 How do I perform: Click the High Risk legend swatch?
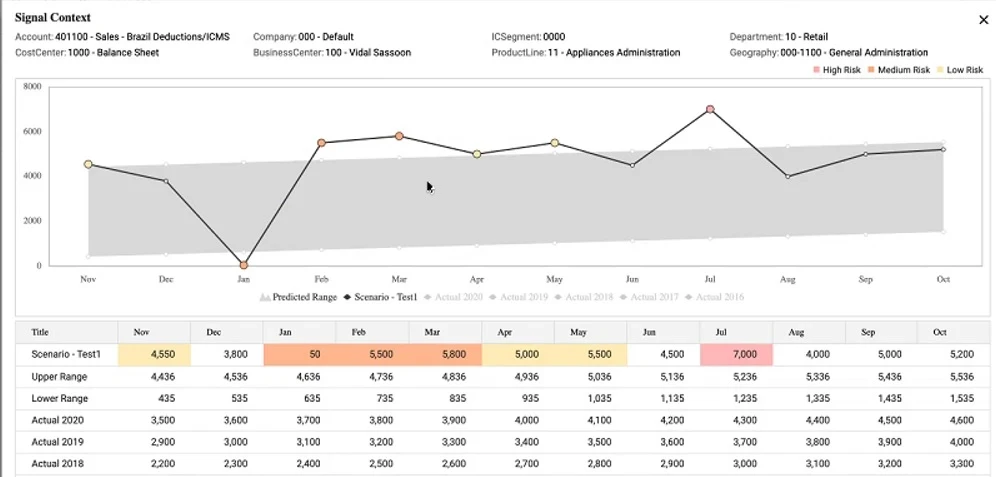(816, 70)
